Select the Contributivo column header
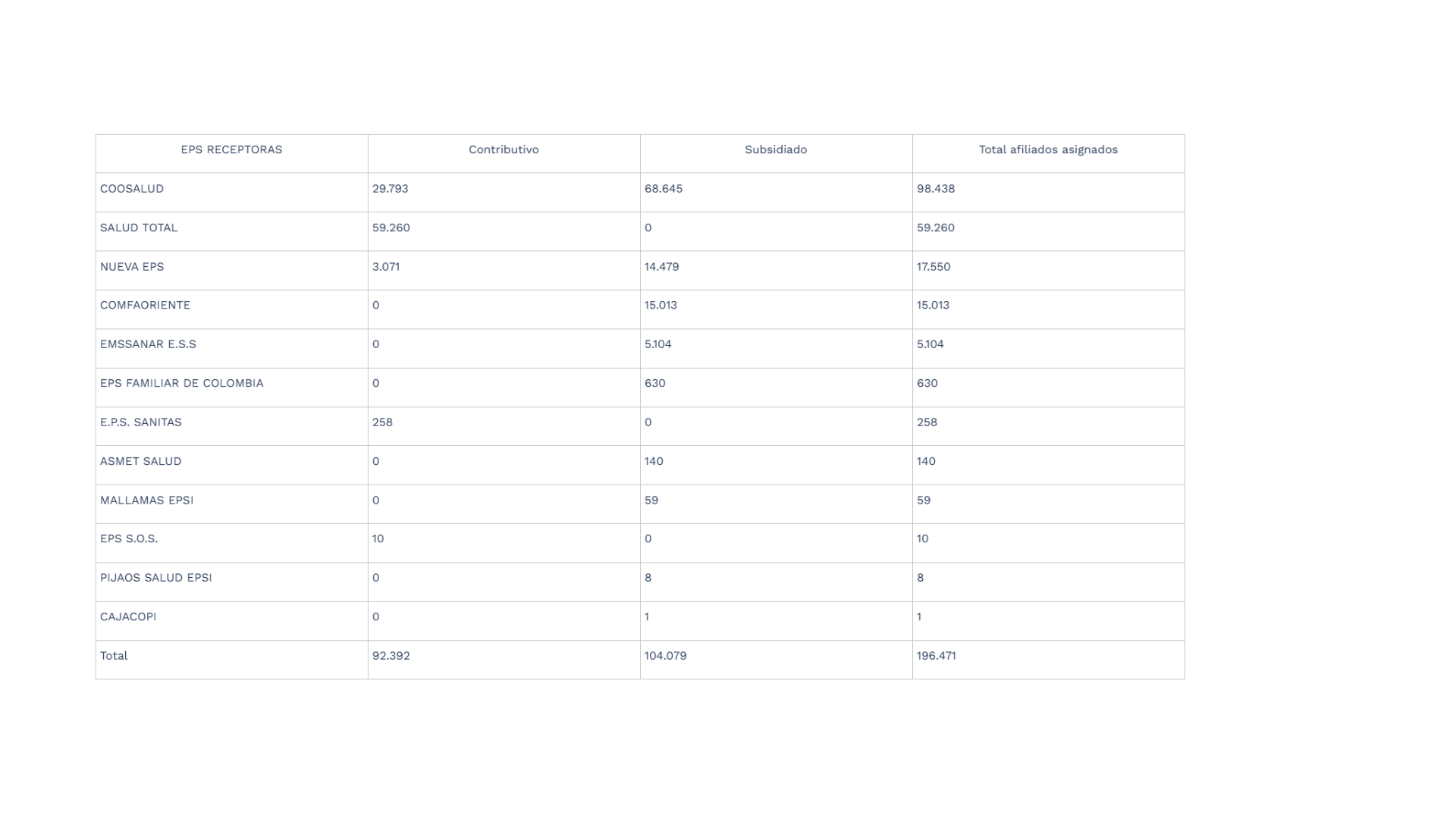 pos(504,150)
